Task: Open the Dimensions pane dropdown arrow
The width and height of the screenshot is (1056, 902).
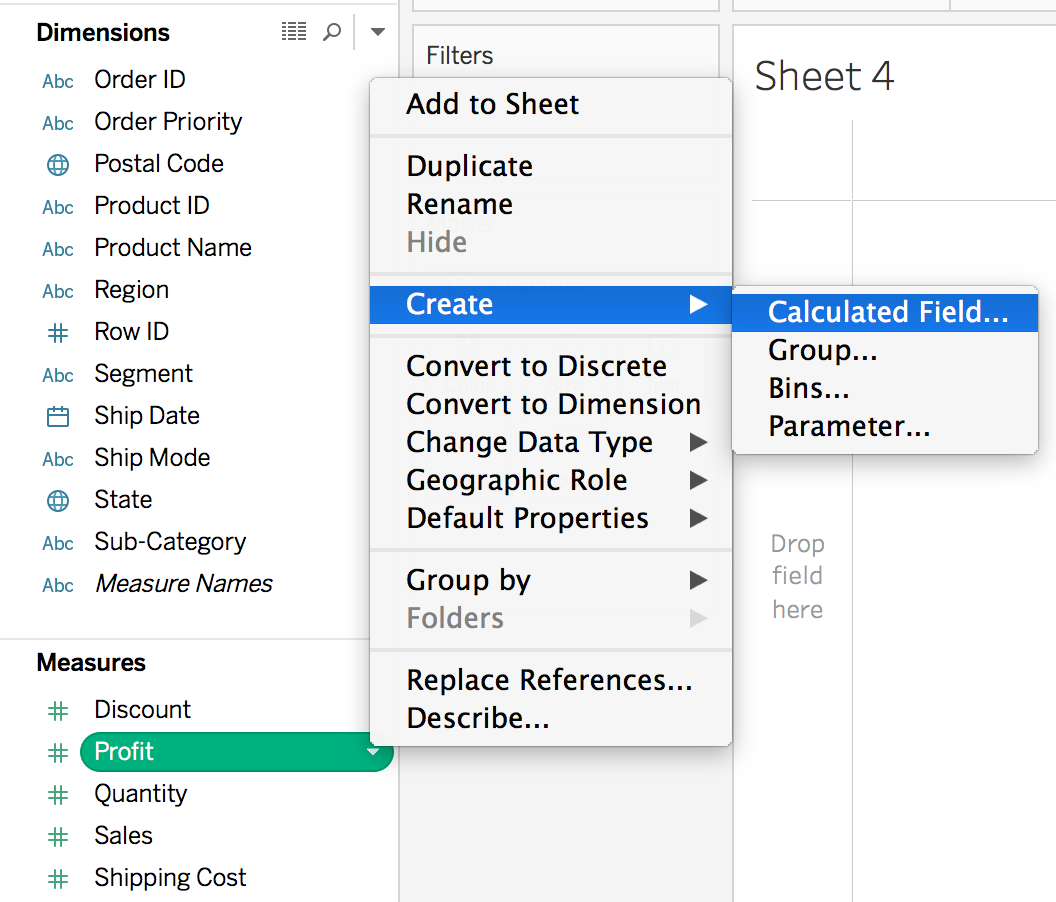Action: coord(377,32)
